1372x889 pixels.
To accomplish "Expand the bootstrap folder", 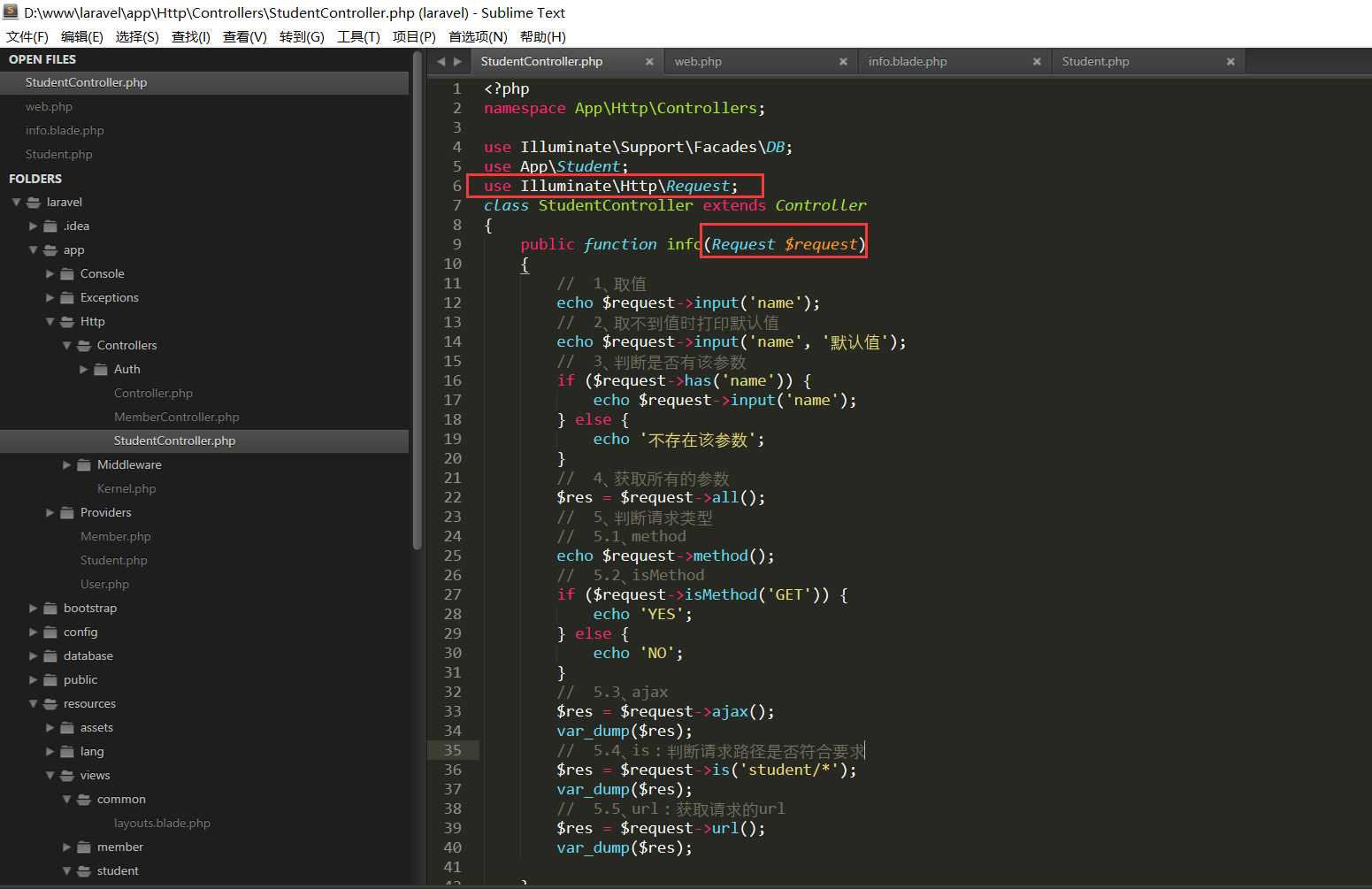I will tap(33, 608).
